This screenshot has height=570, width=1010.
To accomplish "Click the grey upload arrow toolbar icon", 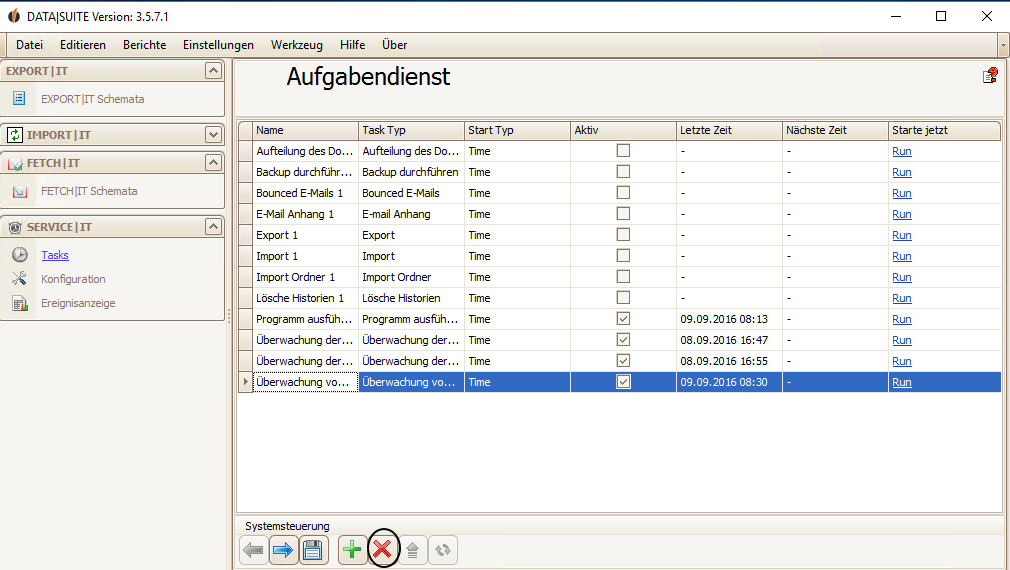I will [x=413, y=550].
